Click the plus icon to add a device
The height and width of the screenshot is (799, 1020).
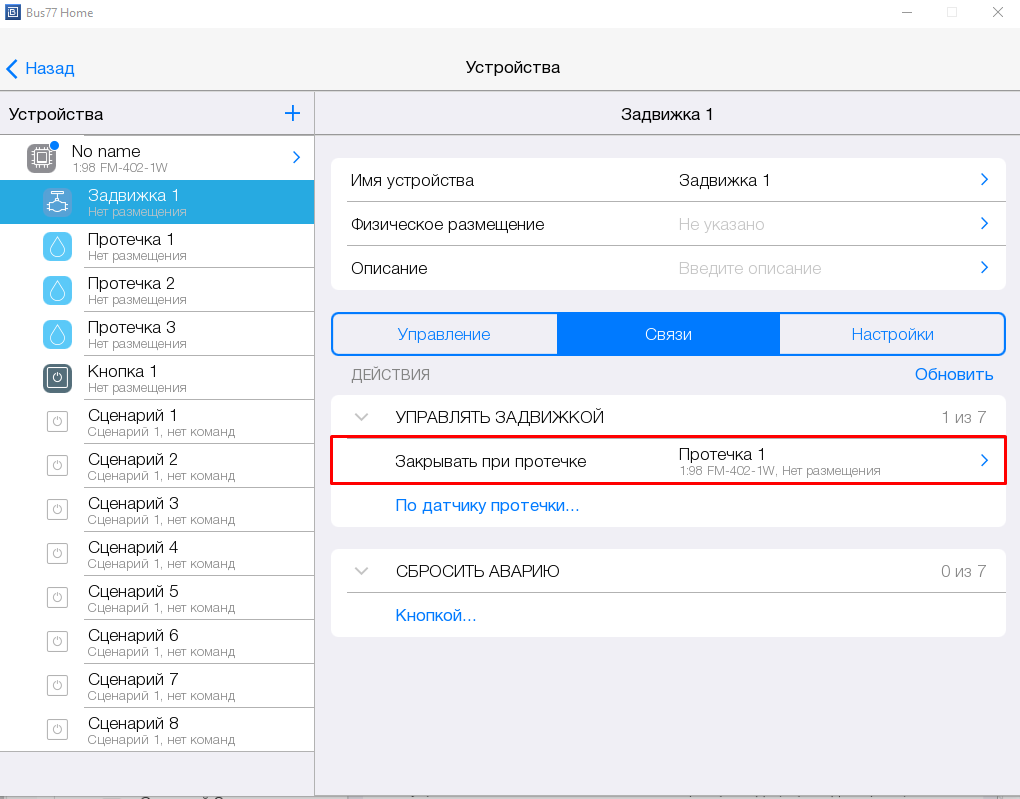coord(292,114)
